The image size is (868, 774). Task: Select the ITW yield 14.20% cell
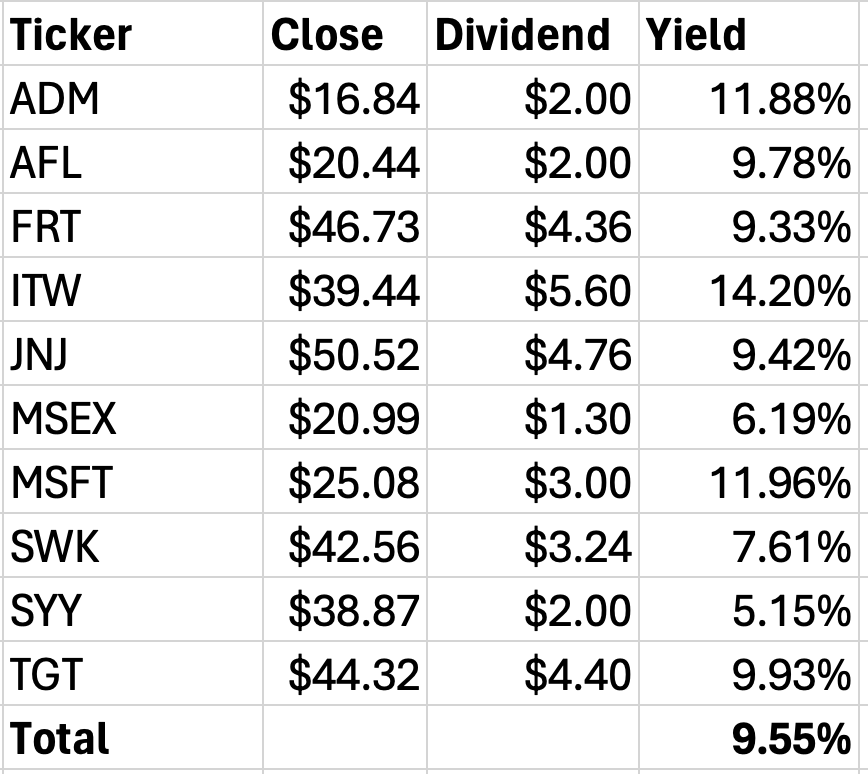[753, 289]
